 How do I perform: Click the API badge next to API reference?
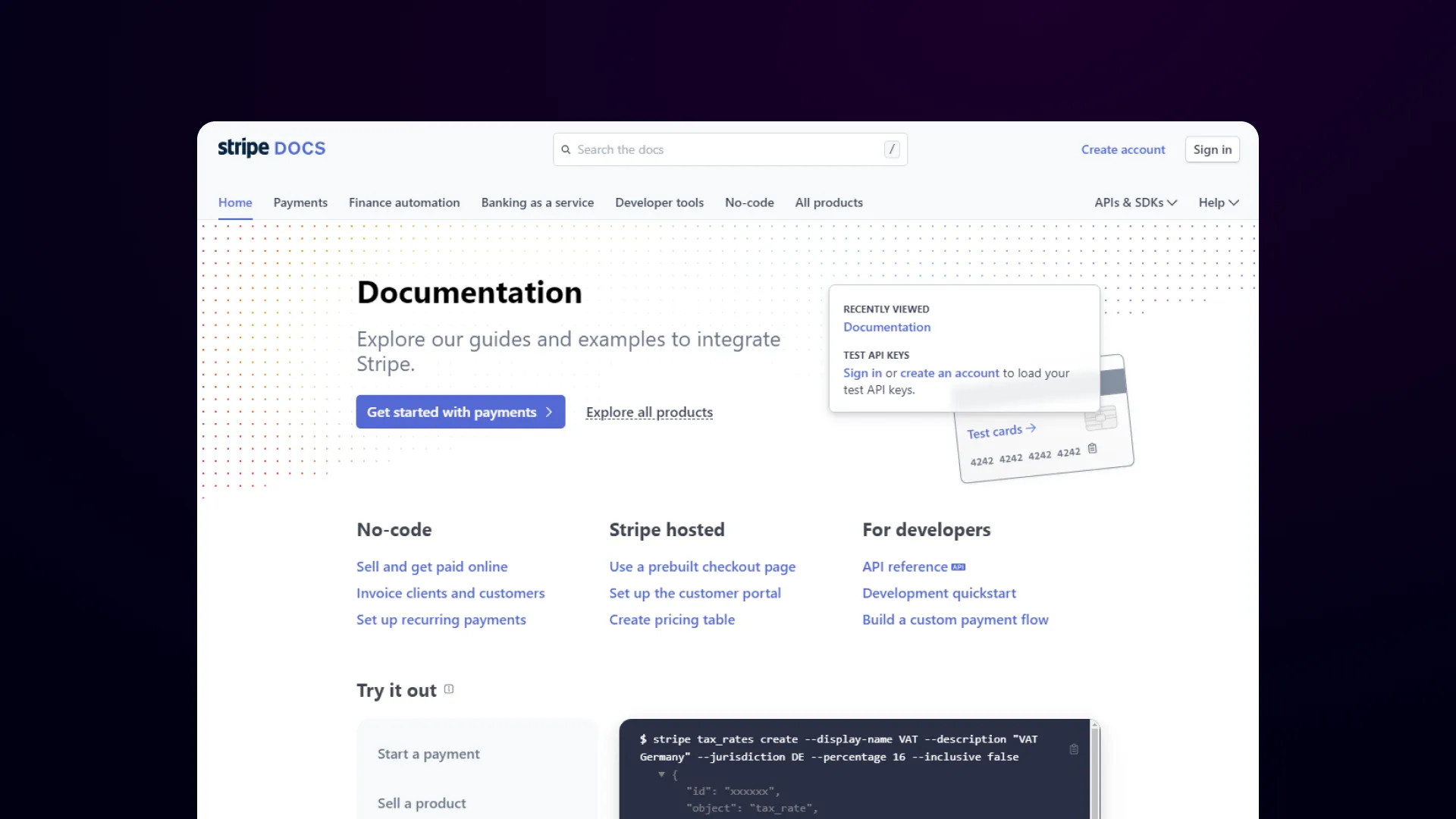tap(958, 566)
